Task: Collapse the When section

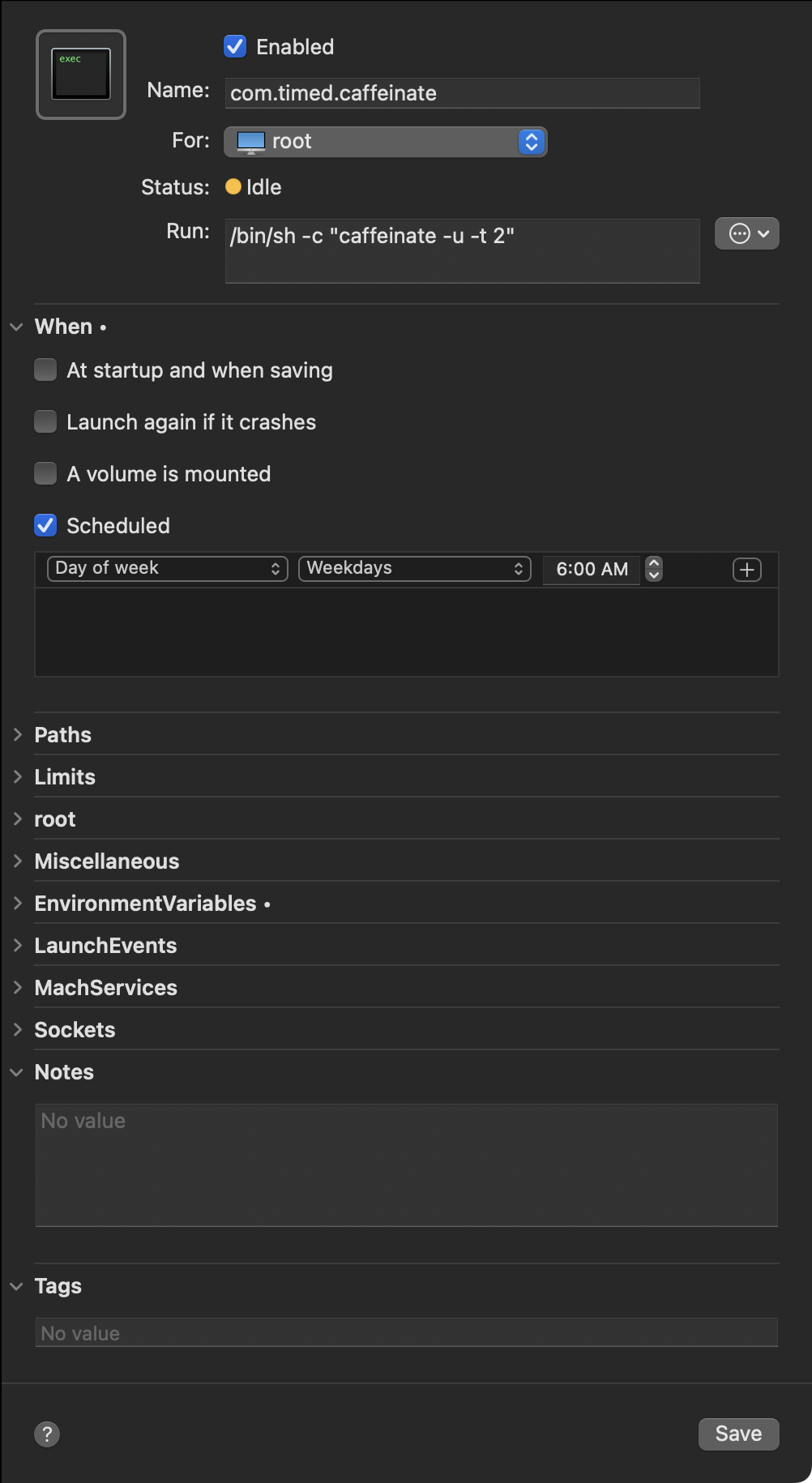Action: [17, 327]
